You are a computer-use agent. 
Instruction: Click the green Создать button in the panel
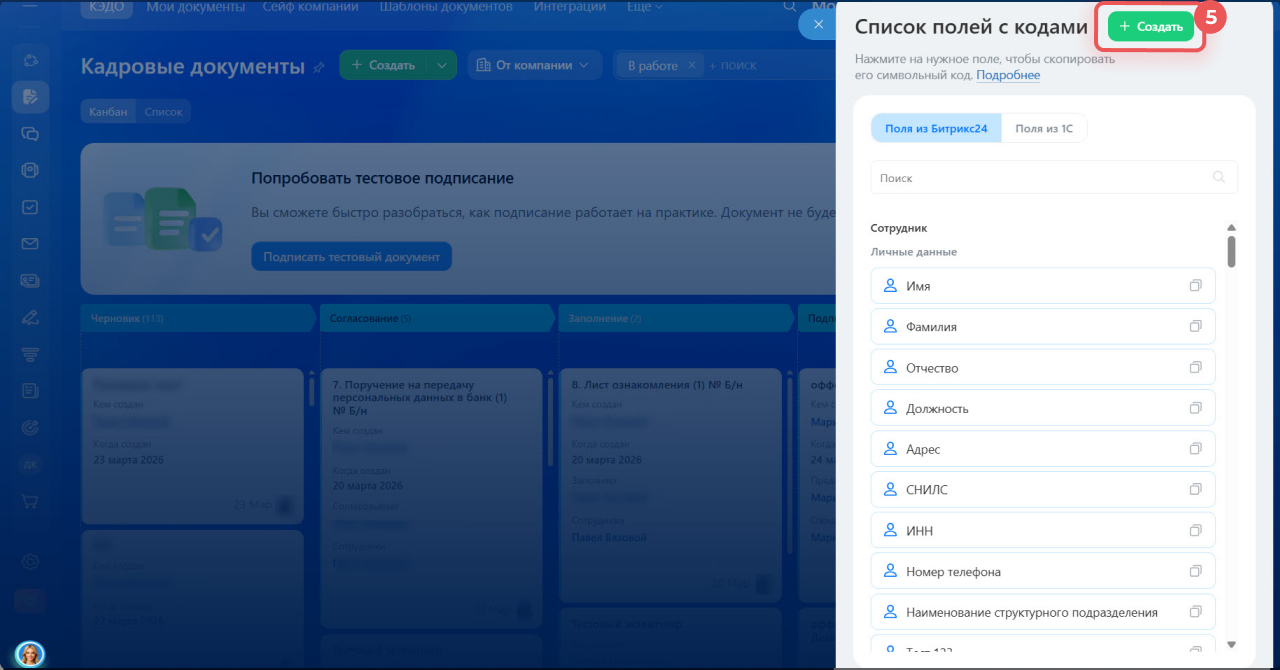[1150, 27]
